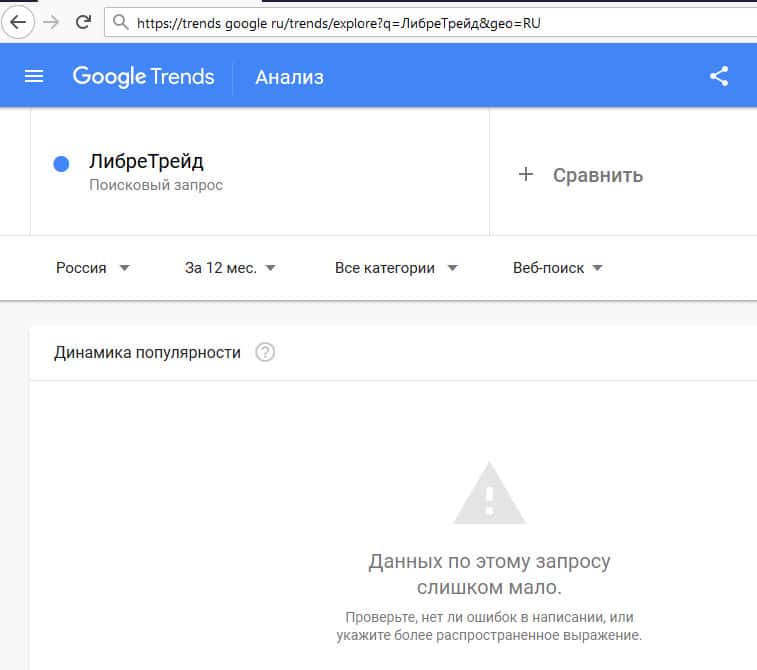Screen dimensions: 757x670
Task: Open the Все категории dropdown
Action: [396, 268]
